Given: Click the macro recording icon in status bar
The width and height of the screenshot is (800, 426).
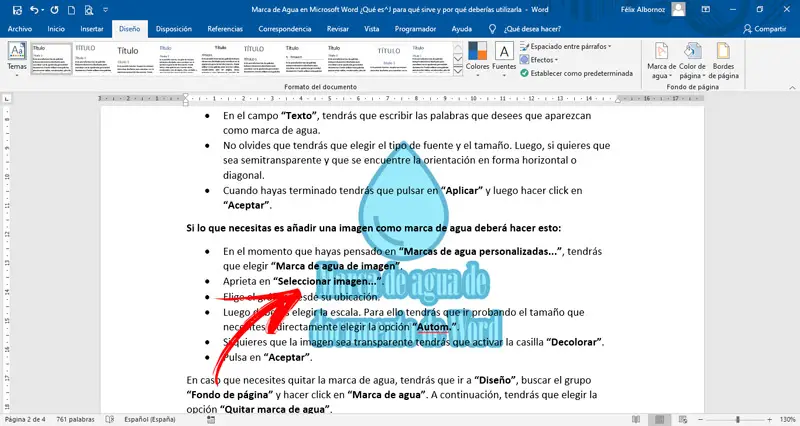Looking at the screenshot, I should [211, 419].
